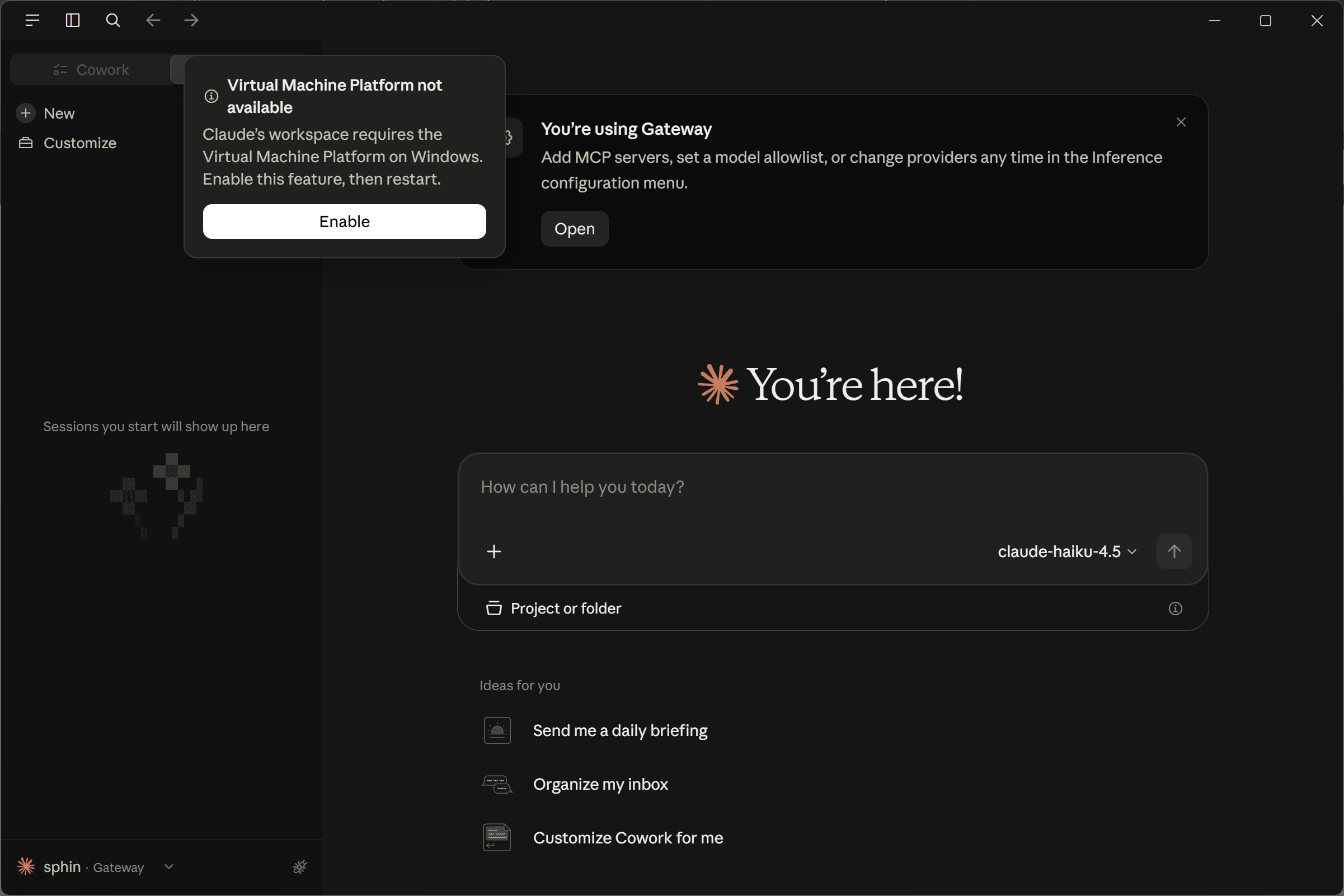Dismiss the Gateway banner with X
Image resolution: width=1344 pixels, height=896 pixels.
1181,122
